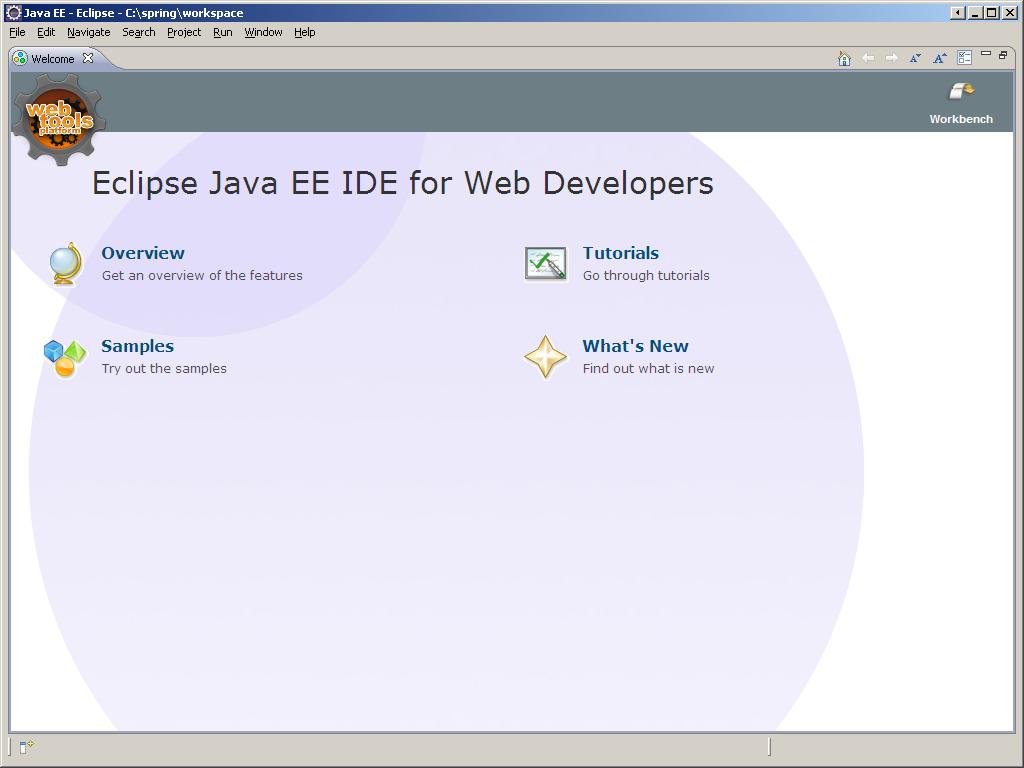The height and width of the screenshot is (768, 1024).
Task: Click the Navigate Back arrow icon
Action: (868, 58)
